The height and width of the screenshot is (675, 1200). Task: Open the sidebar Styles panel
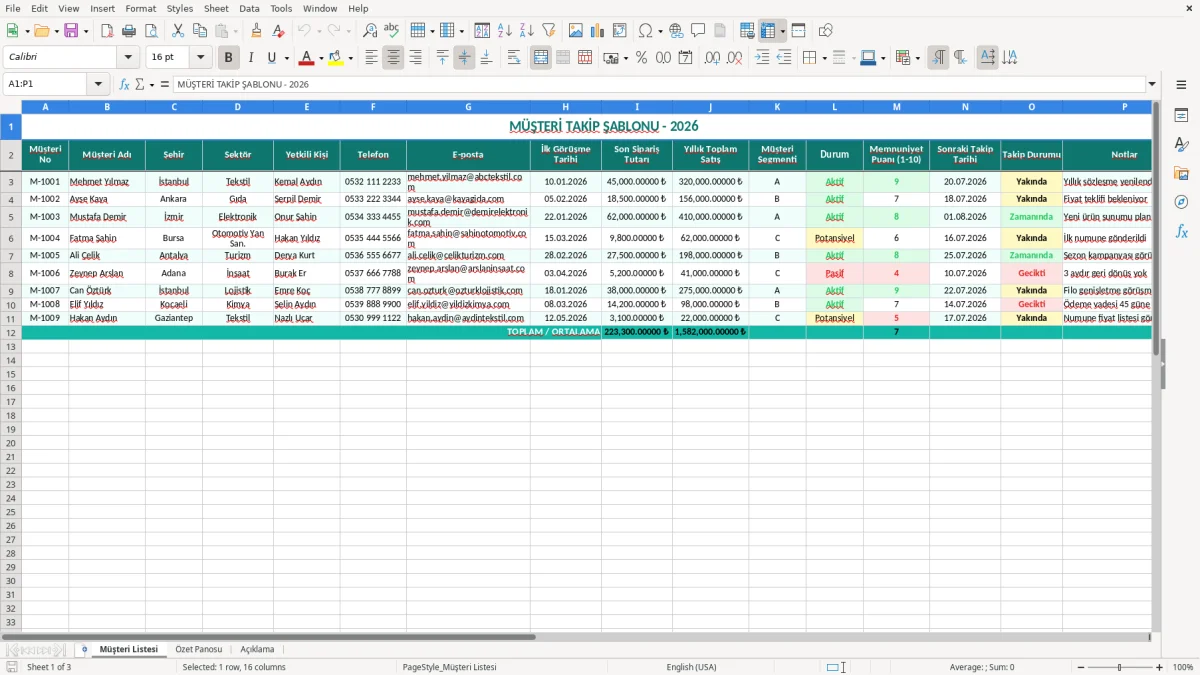click(1181, 144)
